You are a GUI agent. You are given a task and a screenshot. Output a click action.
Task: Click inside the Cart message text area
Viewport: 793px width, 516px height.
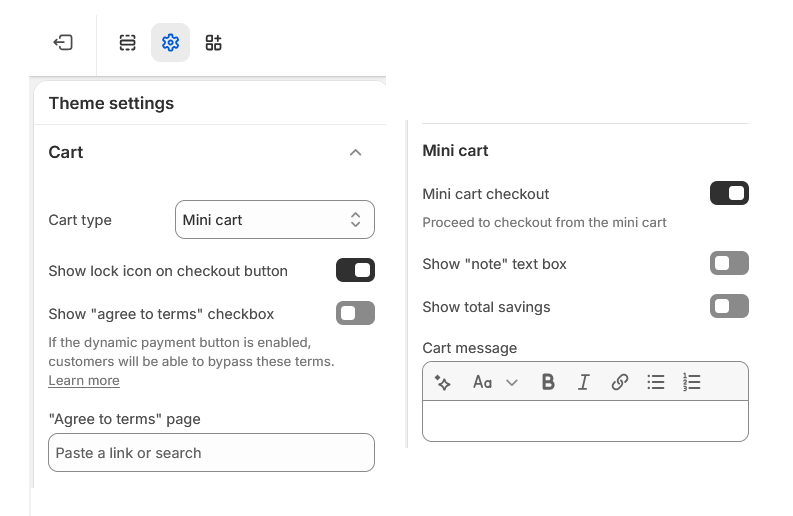pos(585,421)
